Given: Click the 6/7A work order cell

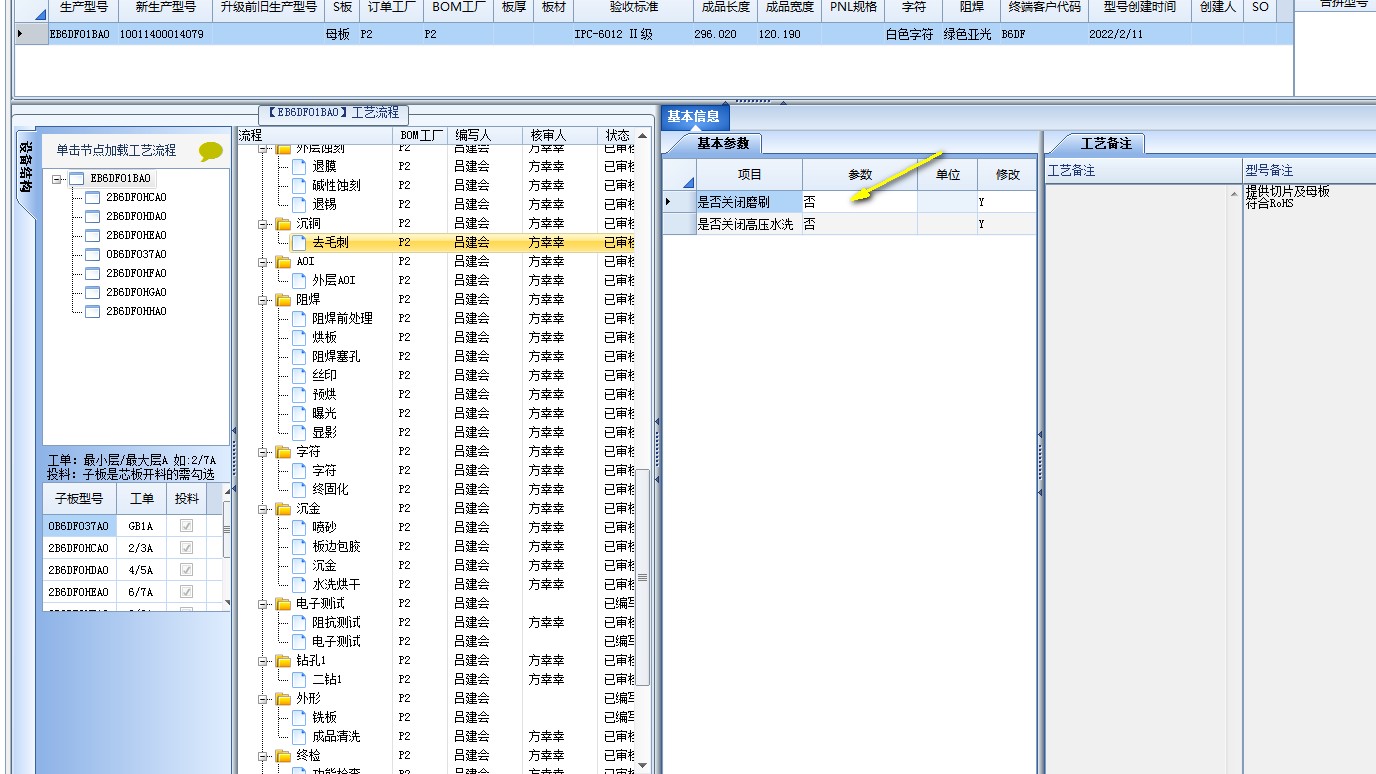Looking at the screenshot, I should (141, 592).
